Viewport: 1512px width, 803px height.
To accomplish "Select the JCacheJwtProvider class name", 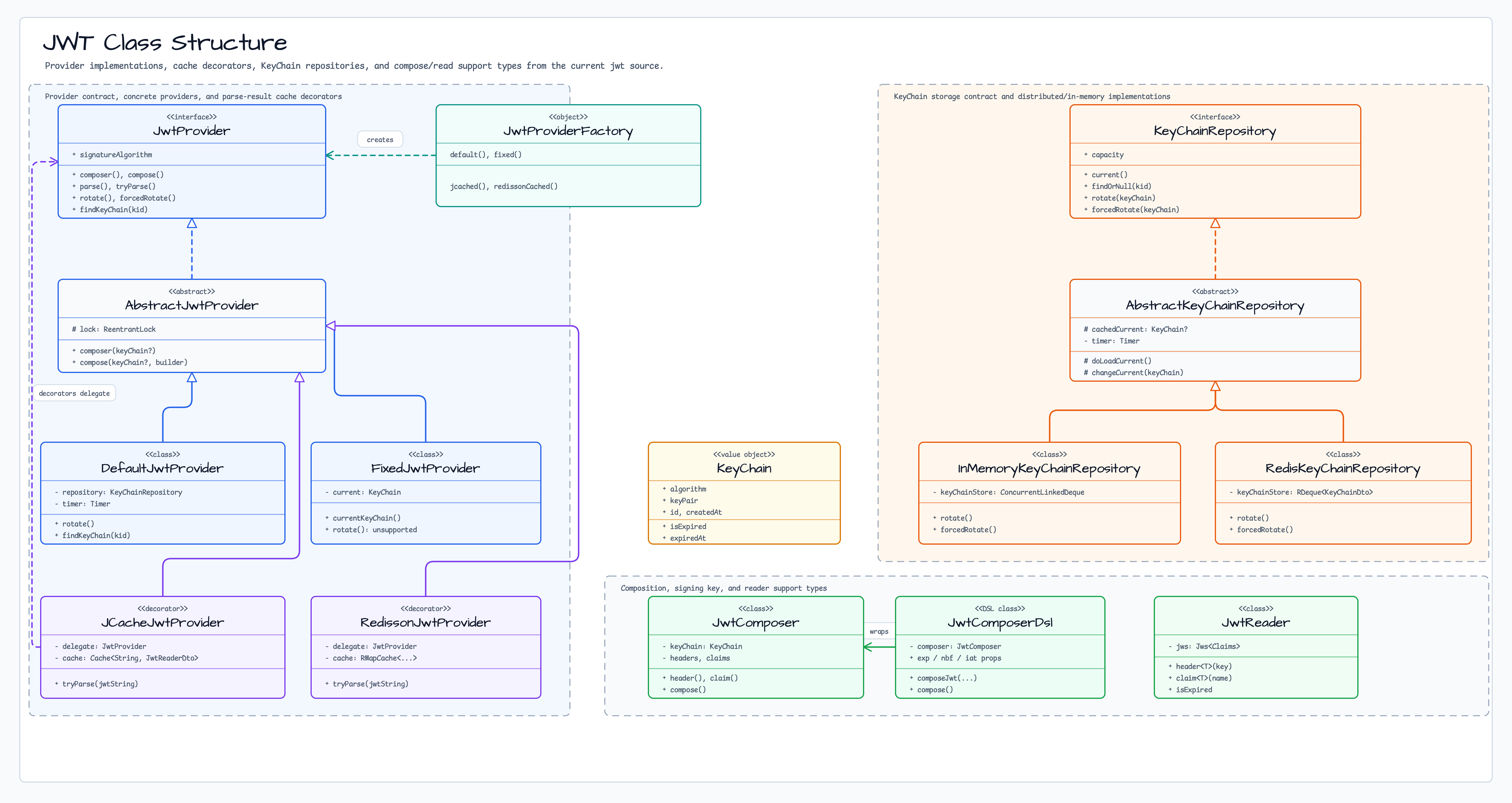I will click(163, 623).
